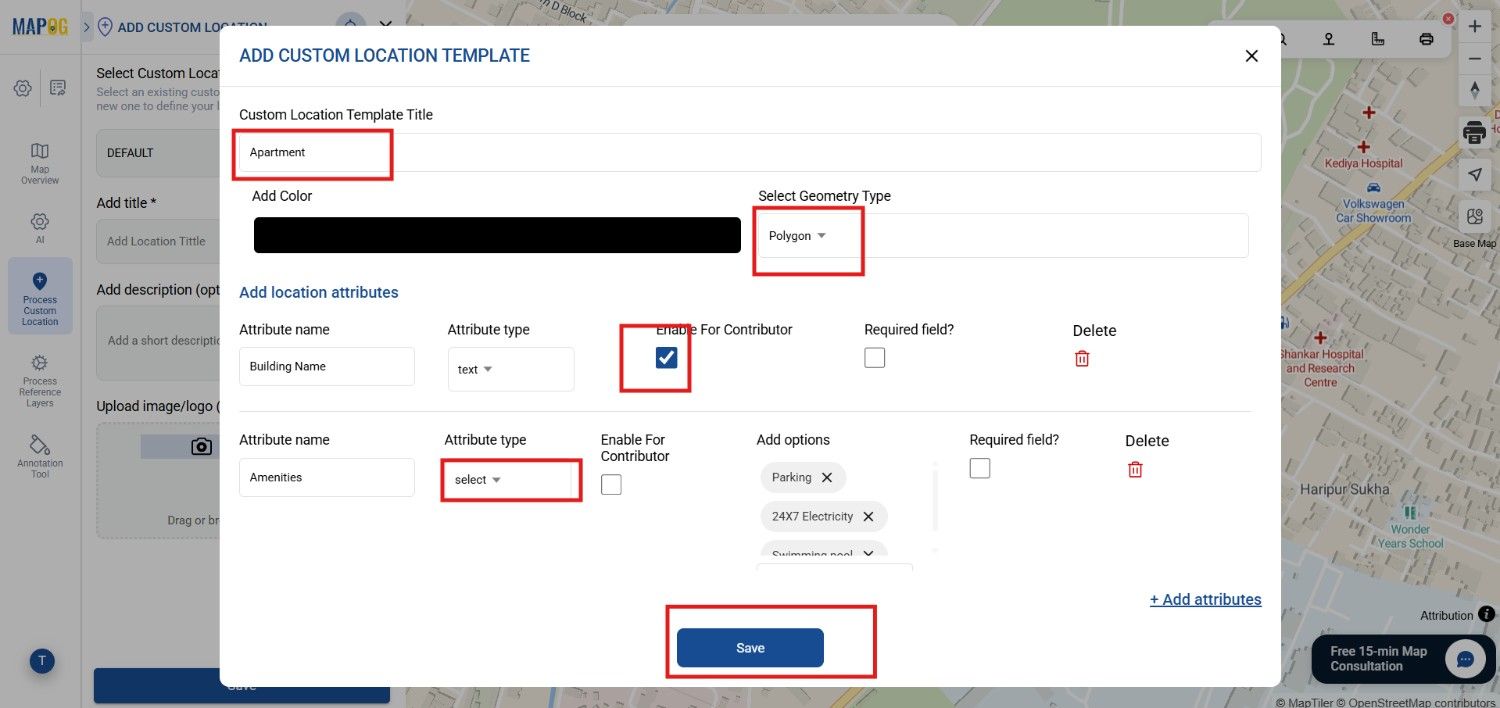This screenshot has width=1500, height=708.
Task: Open Process Reference Layers sidebar item
Action: [x=40, y=379]
